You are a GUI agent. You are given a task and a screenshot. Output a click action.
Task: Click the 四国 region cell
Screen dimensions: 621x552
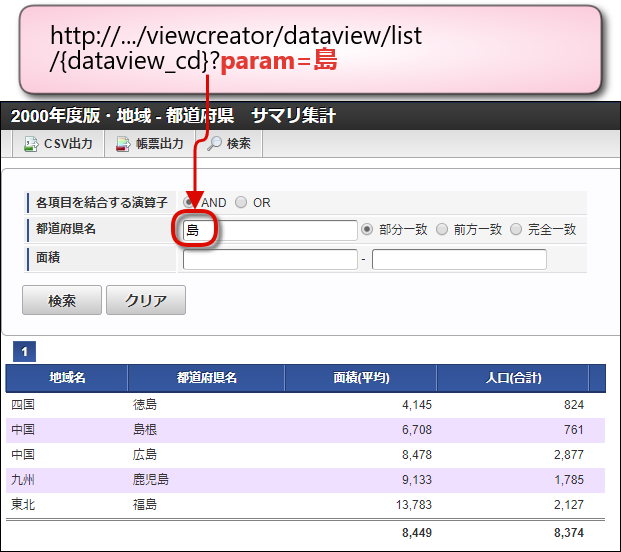click(23, 405)
